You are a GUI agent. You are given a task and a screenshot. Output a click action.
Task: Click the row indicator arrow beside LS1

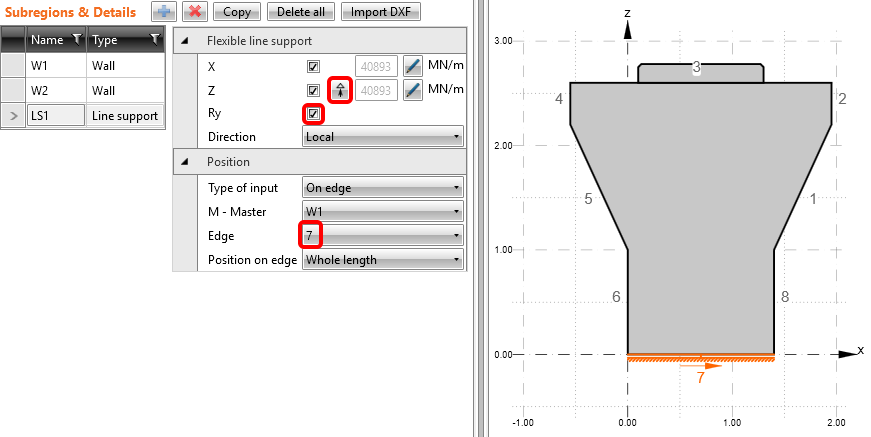(13, 116)
